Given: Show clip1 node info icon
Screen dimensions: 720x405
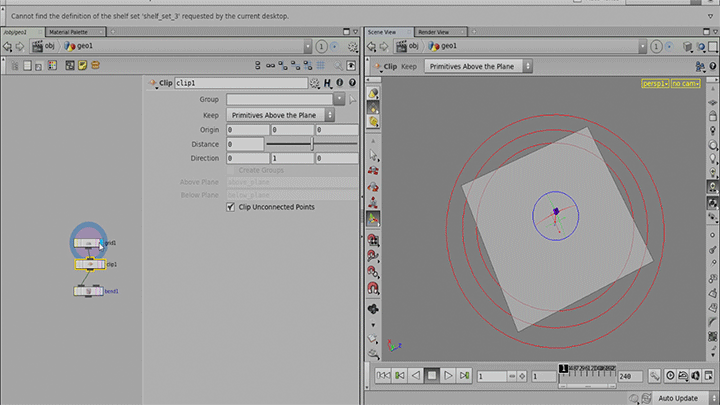Looking at the screenshot, I should 340,83.
